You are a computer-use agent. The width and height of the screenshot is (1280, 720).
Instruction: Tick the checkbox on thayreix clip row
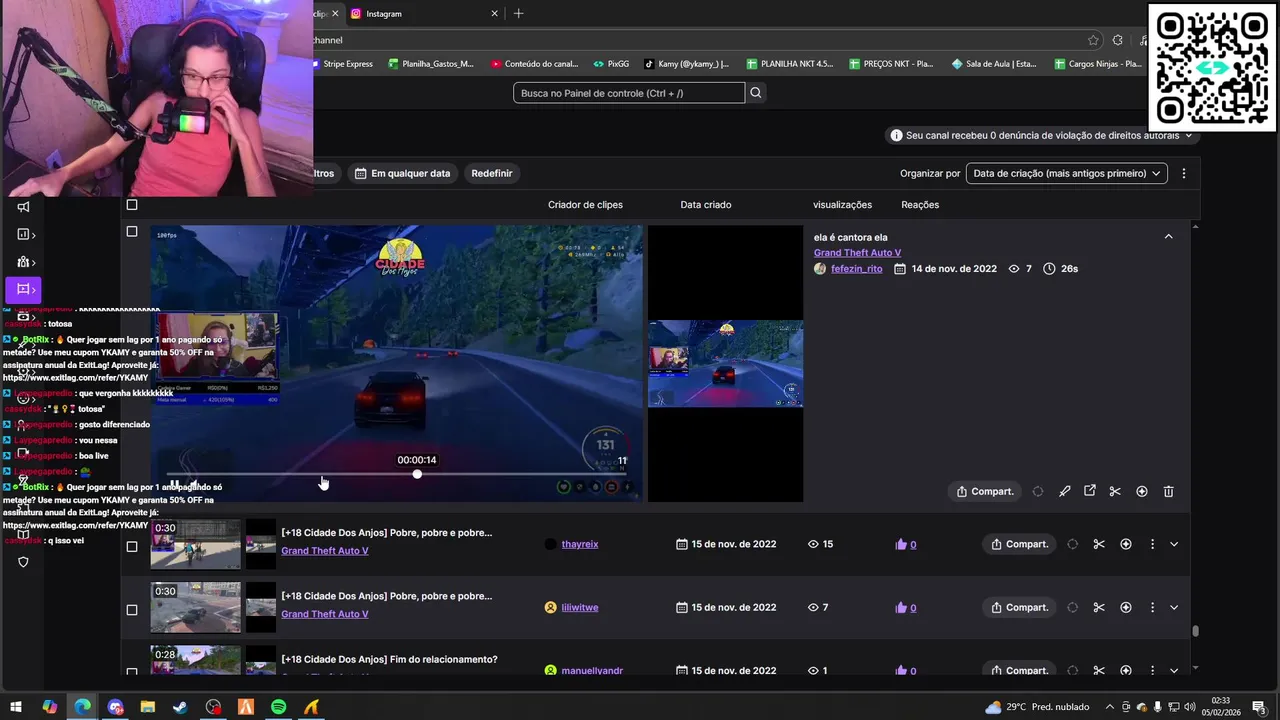coord(131,547)
